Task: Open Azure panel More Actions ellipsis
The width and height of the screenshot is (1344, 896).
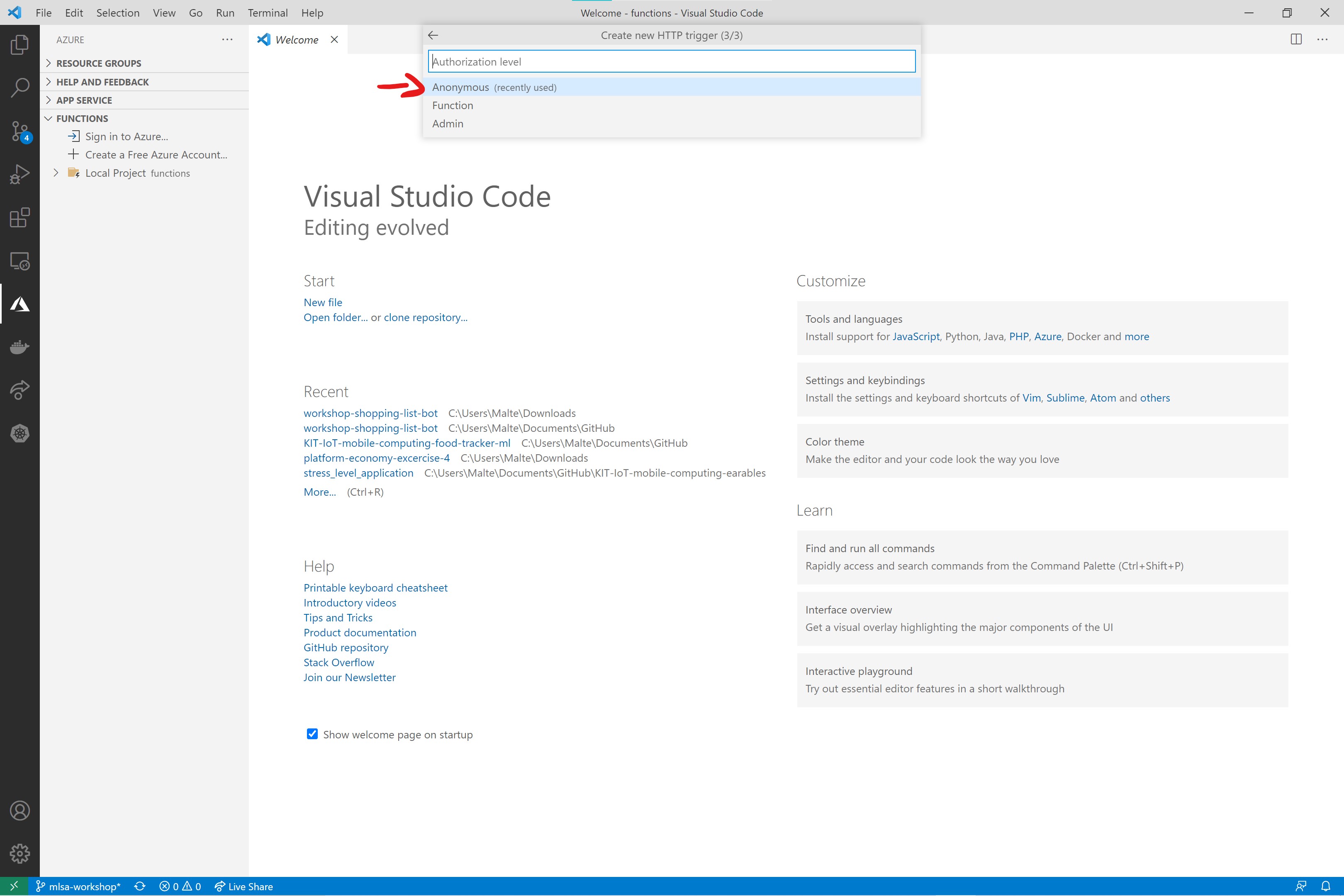Action: (x=227, y=39)
